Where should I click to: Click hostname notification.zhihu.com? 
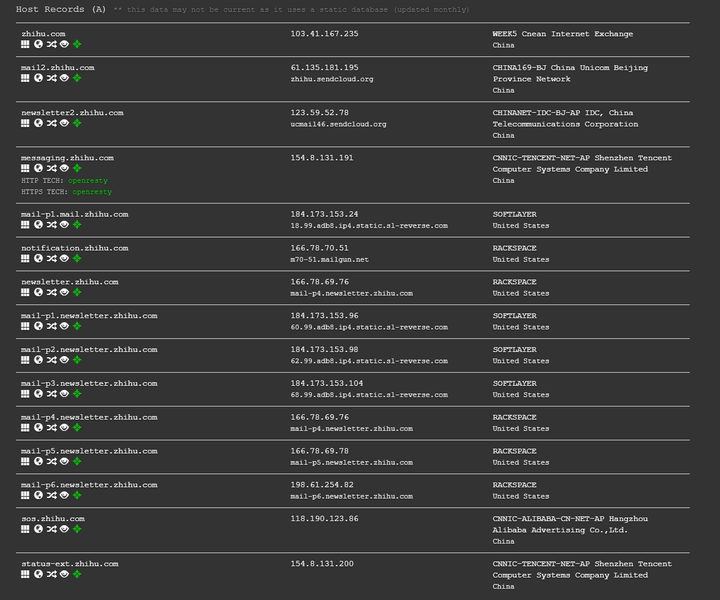[x=75, y=248]
